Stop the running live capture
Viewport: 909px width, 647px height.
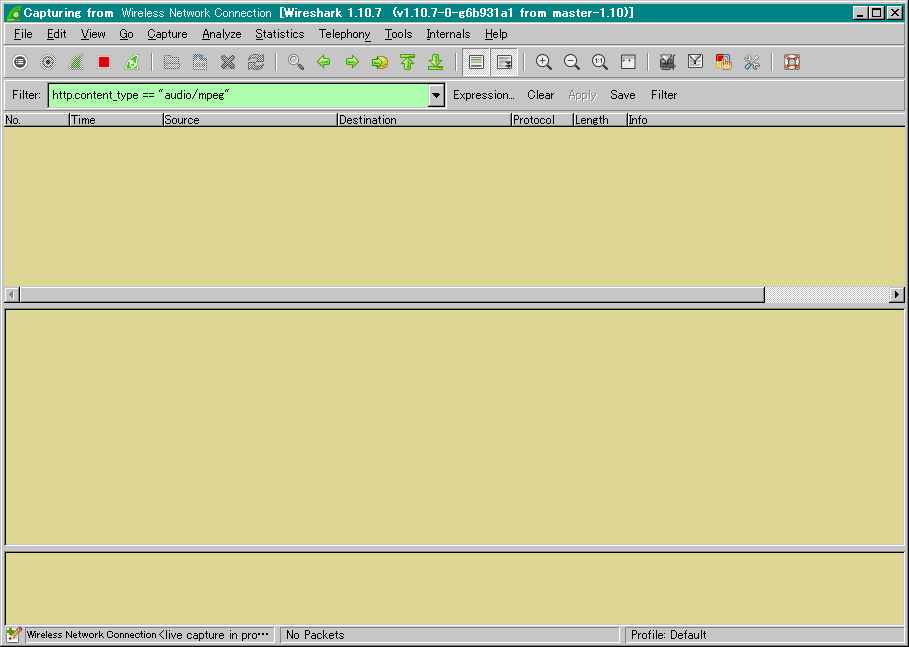point(104,62)
